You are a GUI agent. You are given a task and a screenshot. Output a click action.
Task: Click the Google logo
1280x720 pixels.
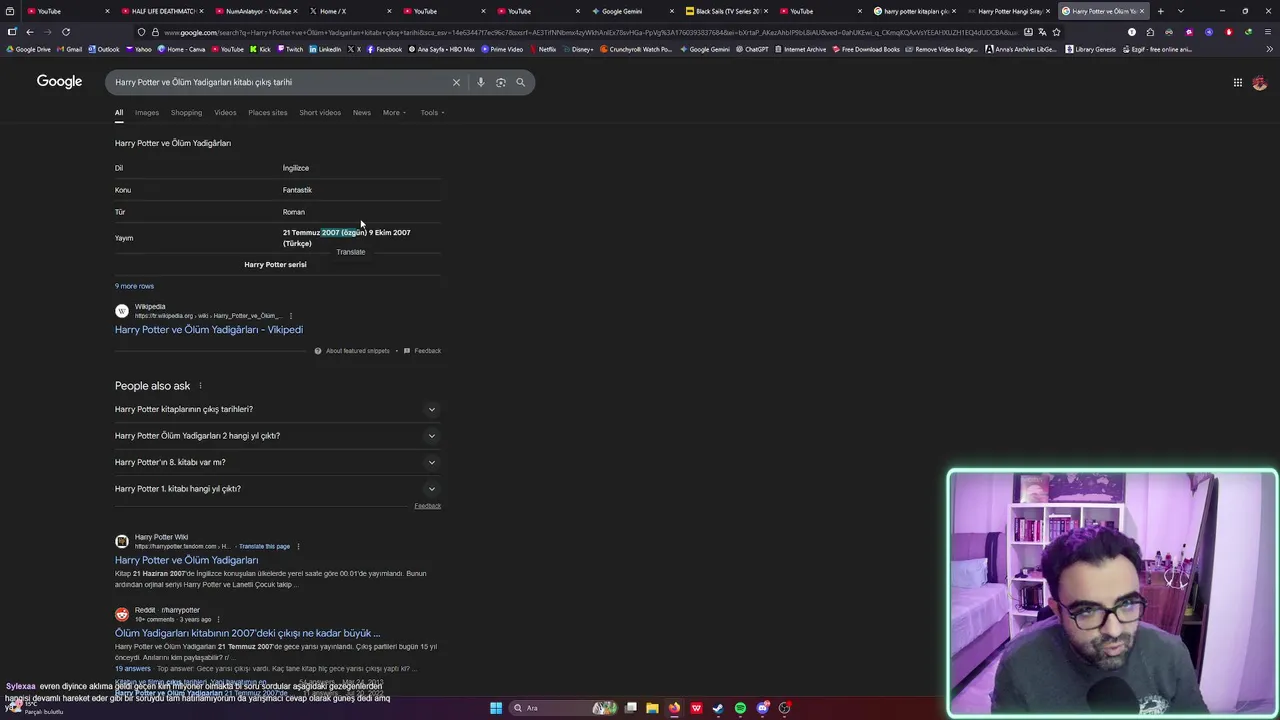click(x=59, y=82)
